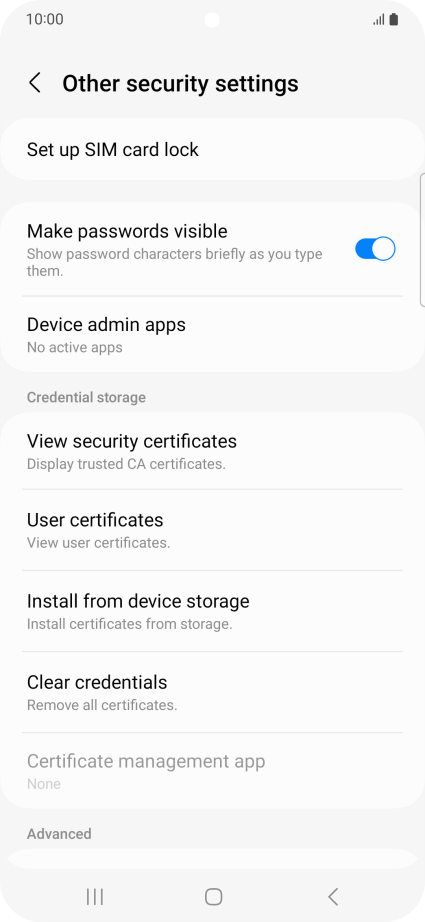Viewport: 425px width, 922px height.
Task: Toggle Make passwords visible switch
Action: 375,249
